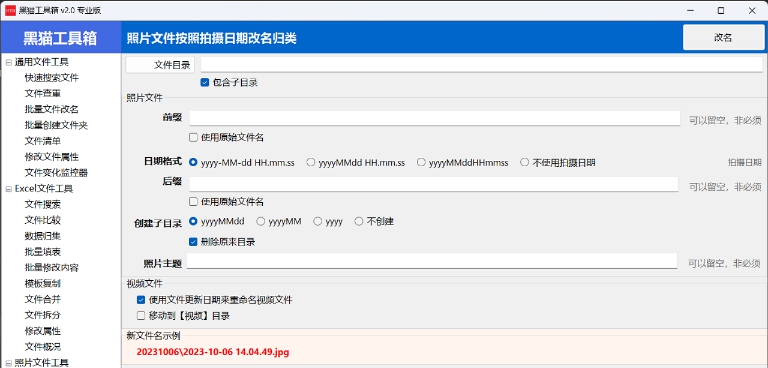This screenshot has width=768, height=368.
Task: Select yyyy-MM-dd HH.mm.ss date format
Action: [x=193, y=162]
